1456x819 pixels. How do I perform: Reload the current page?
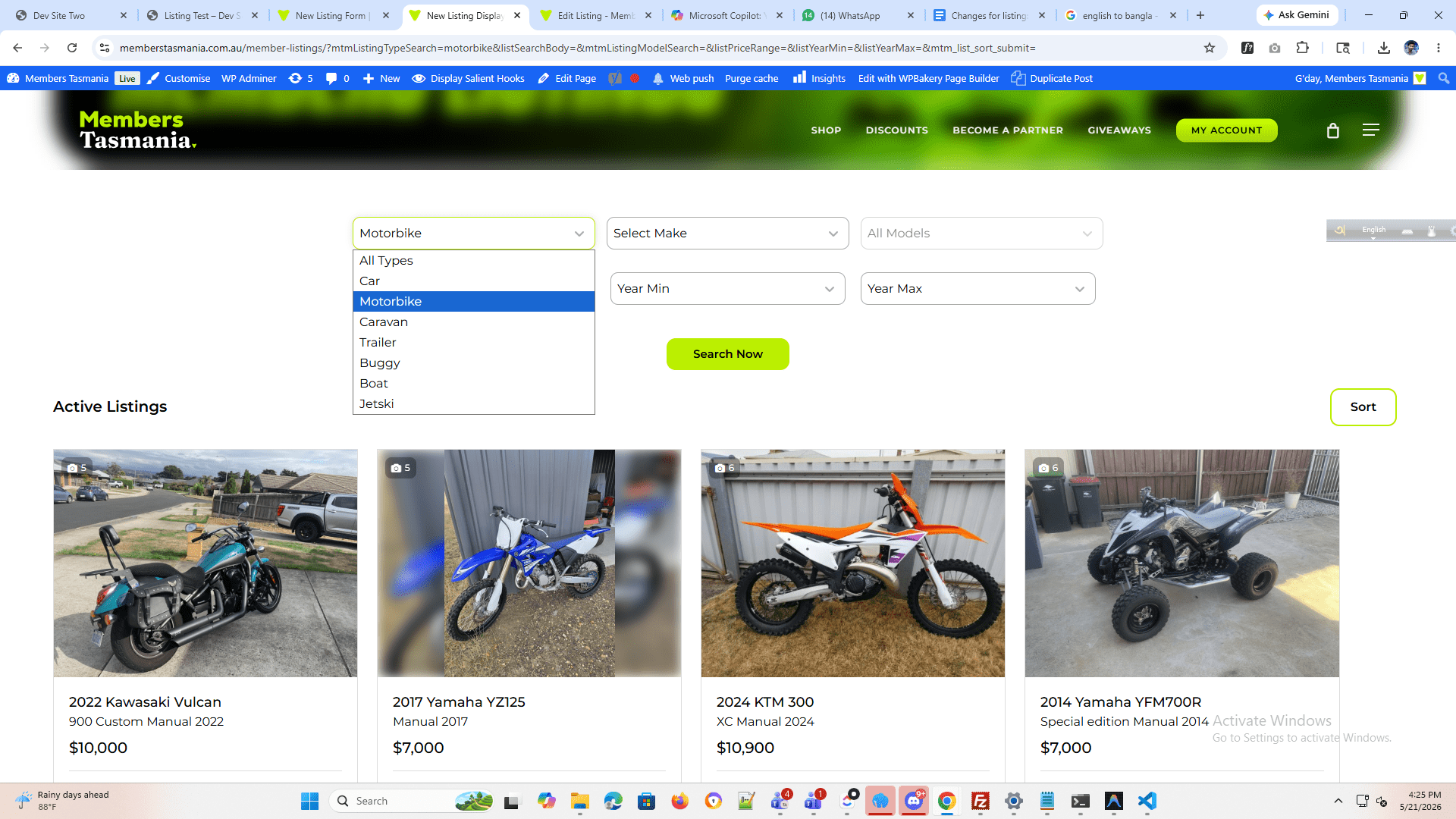(x=72, y=48)
